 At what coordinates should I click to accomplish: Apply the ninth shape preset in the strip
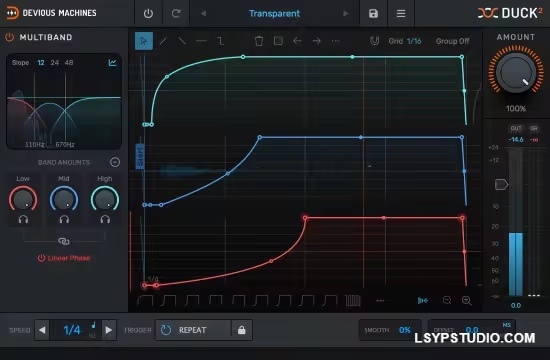[330, 300]
